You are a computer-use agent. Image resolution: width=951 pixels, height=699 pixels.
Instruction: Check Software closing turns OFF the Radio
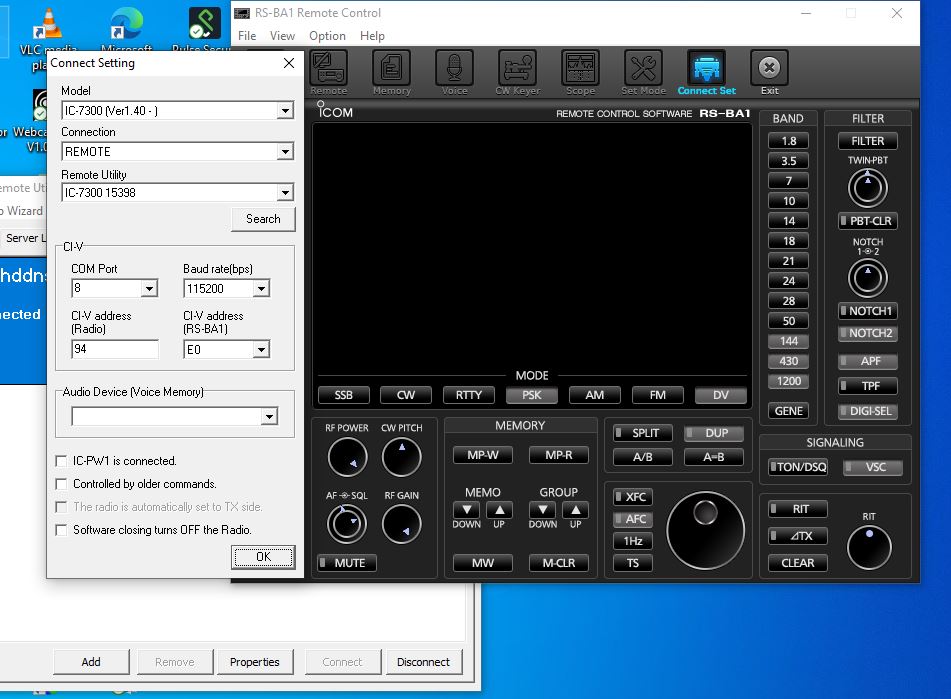click(61, 530)
